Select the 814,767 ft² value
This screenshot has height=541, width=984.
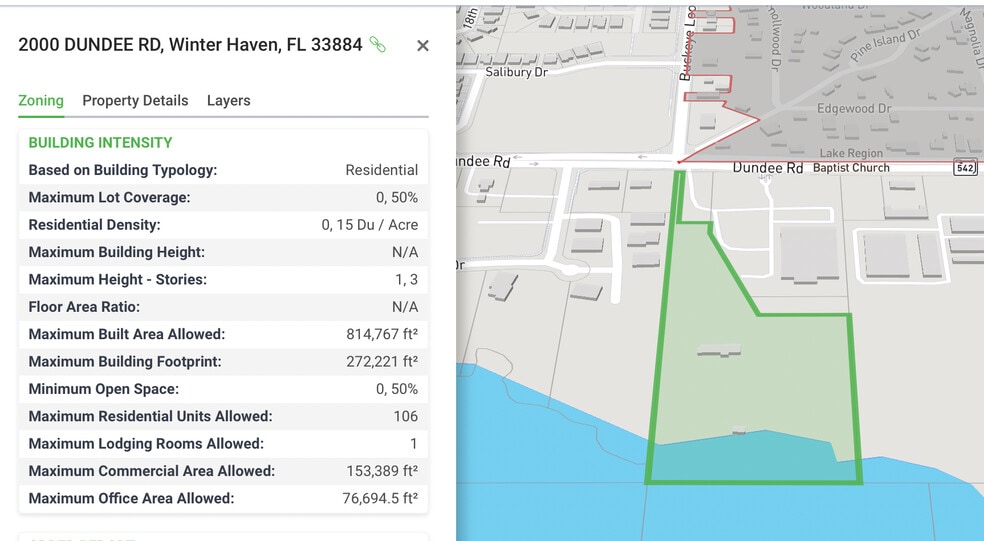pos(382,334)
